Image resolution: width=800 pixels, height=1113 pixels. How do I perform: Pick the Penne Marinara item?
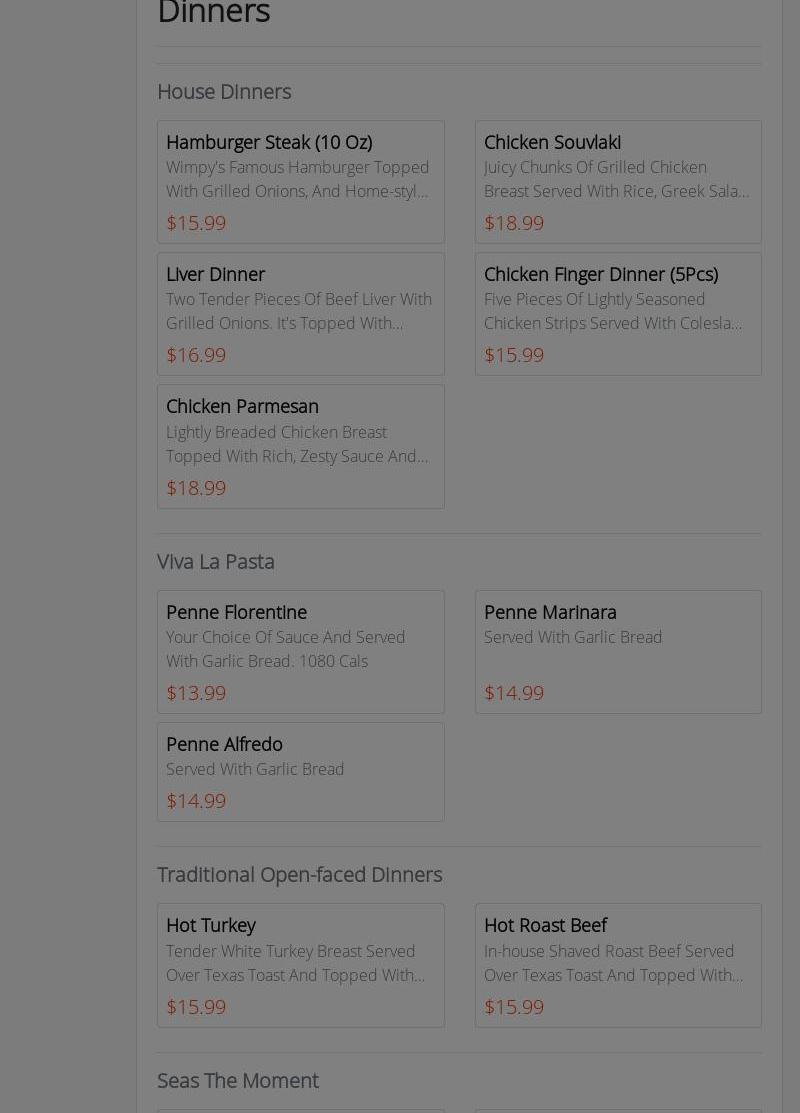(550, 612)
